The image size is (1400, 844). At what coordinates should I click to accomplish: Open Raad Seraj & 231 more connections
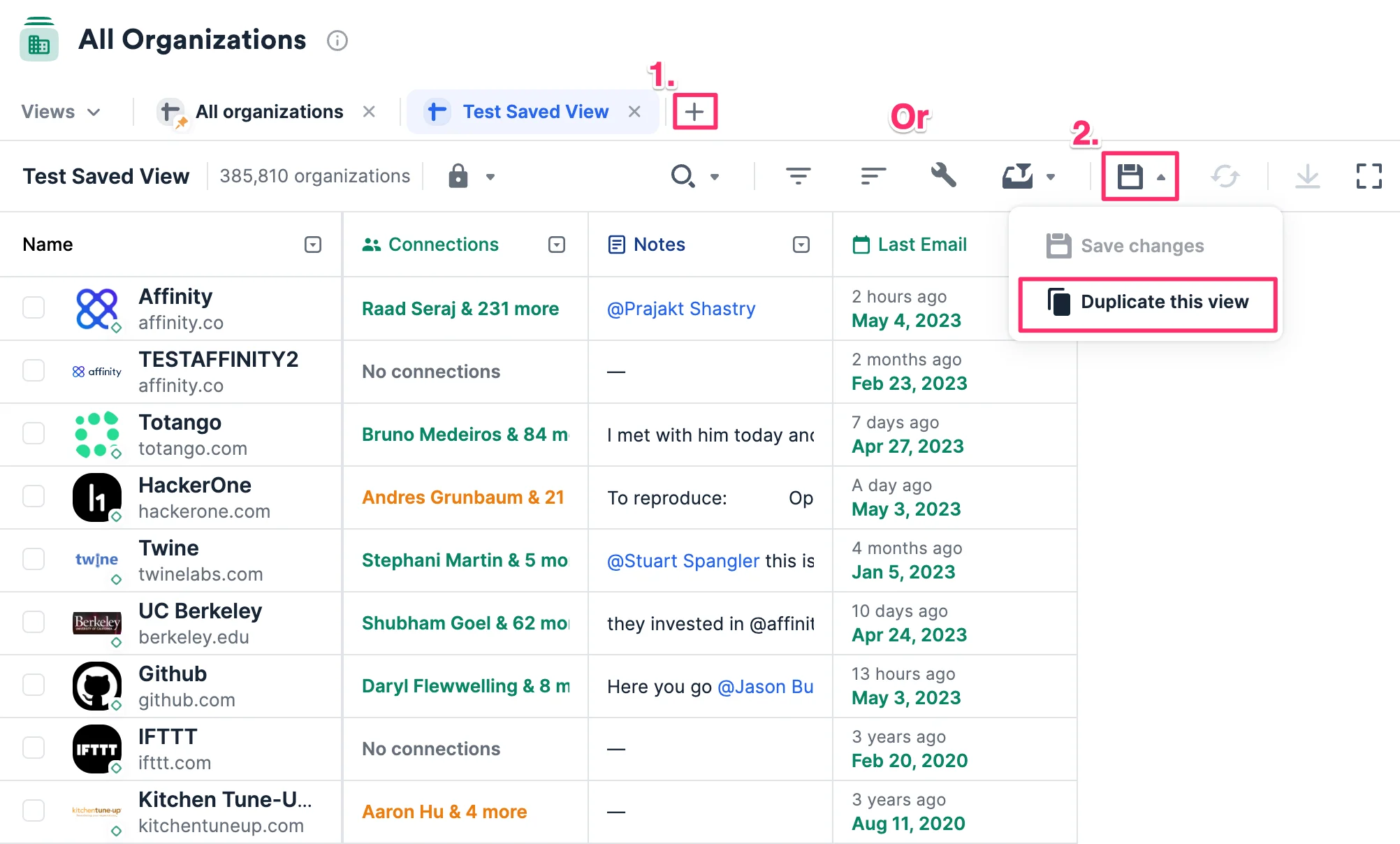[460, 309]
